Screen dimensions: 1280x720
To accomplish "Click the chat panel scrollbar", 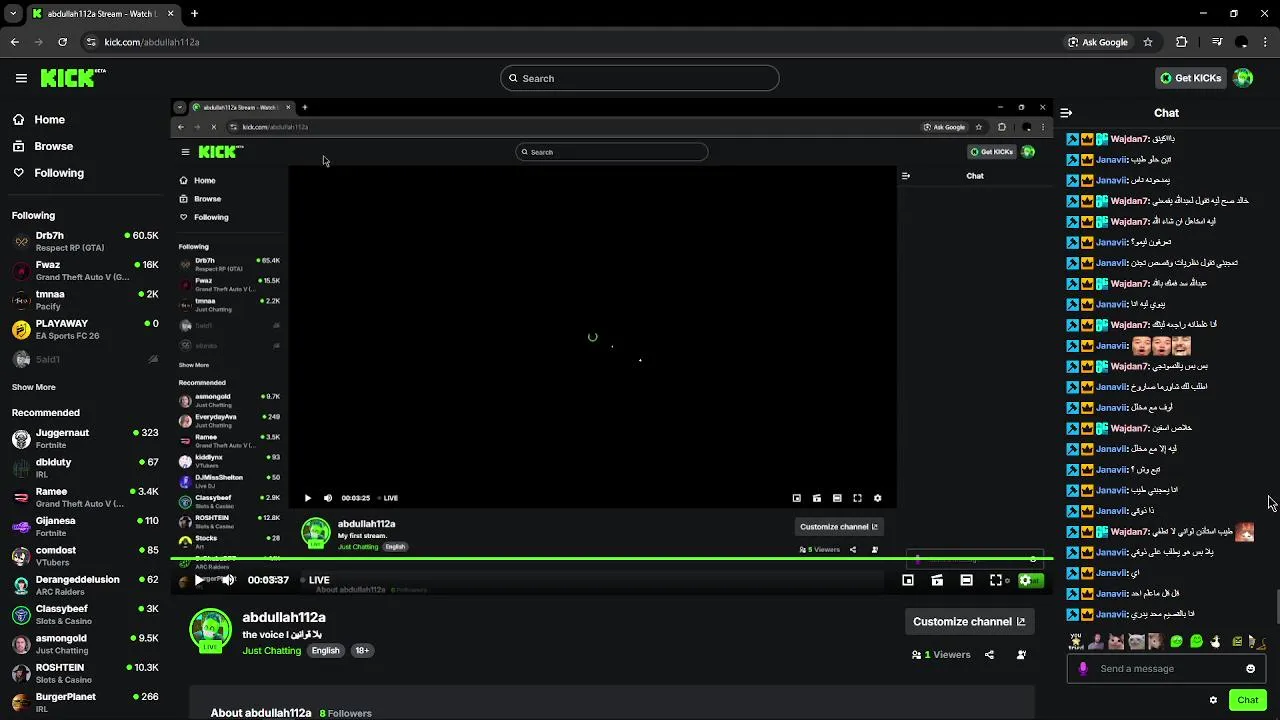I will (1276, 607).
